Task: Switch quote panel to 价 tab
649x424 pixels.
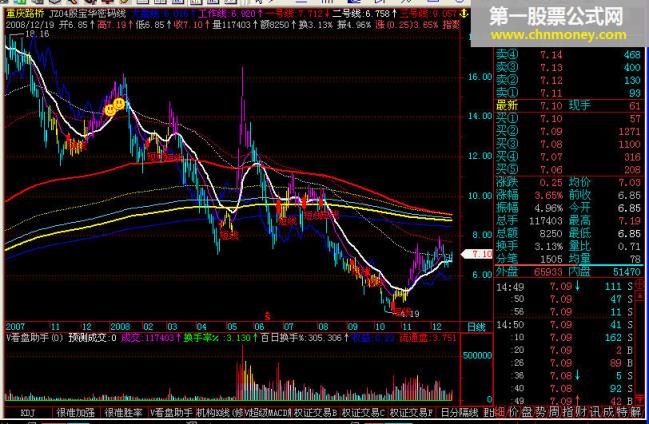Action: tap(513, 412)
